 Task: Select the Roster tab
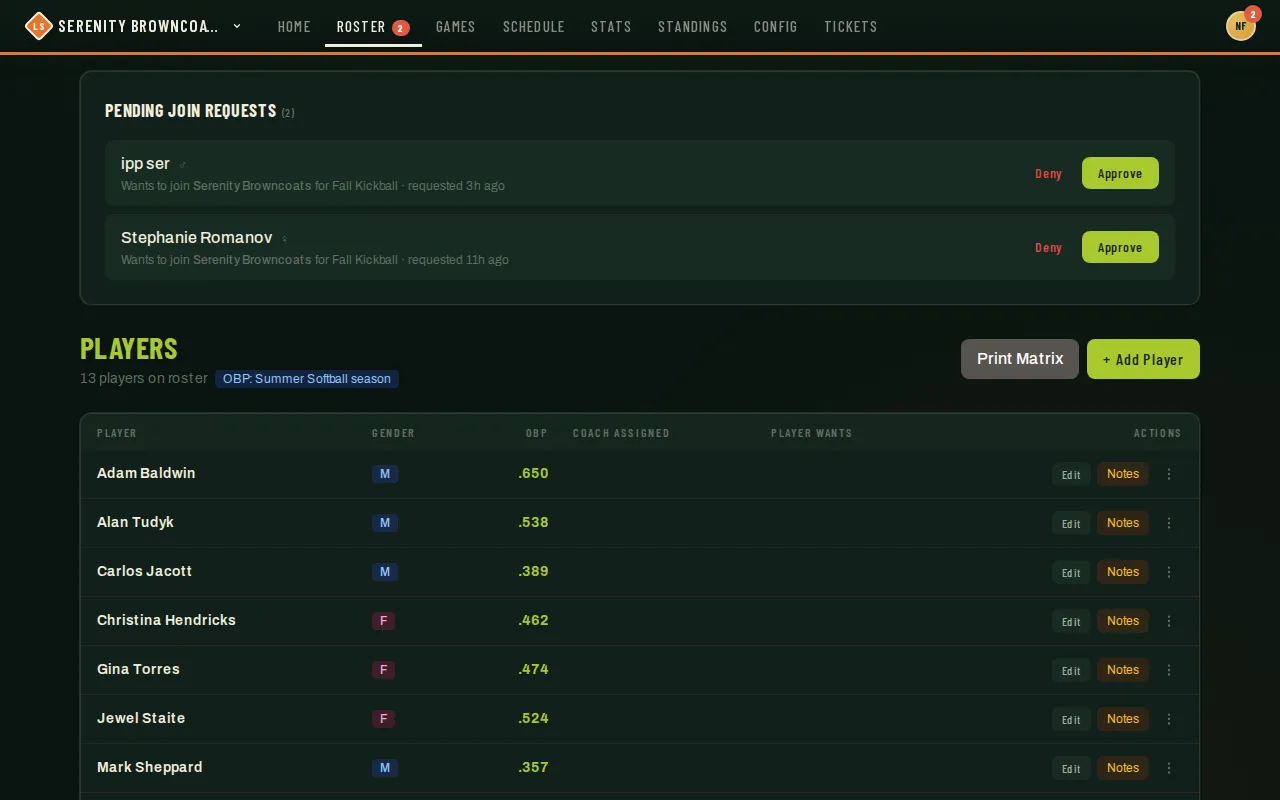pos(373,27)
